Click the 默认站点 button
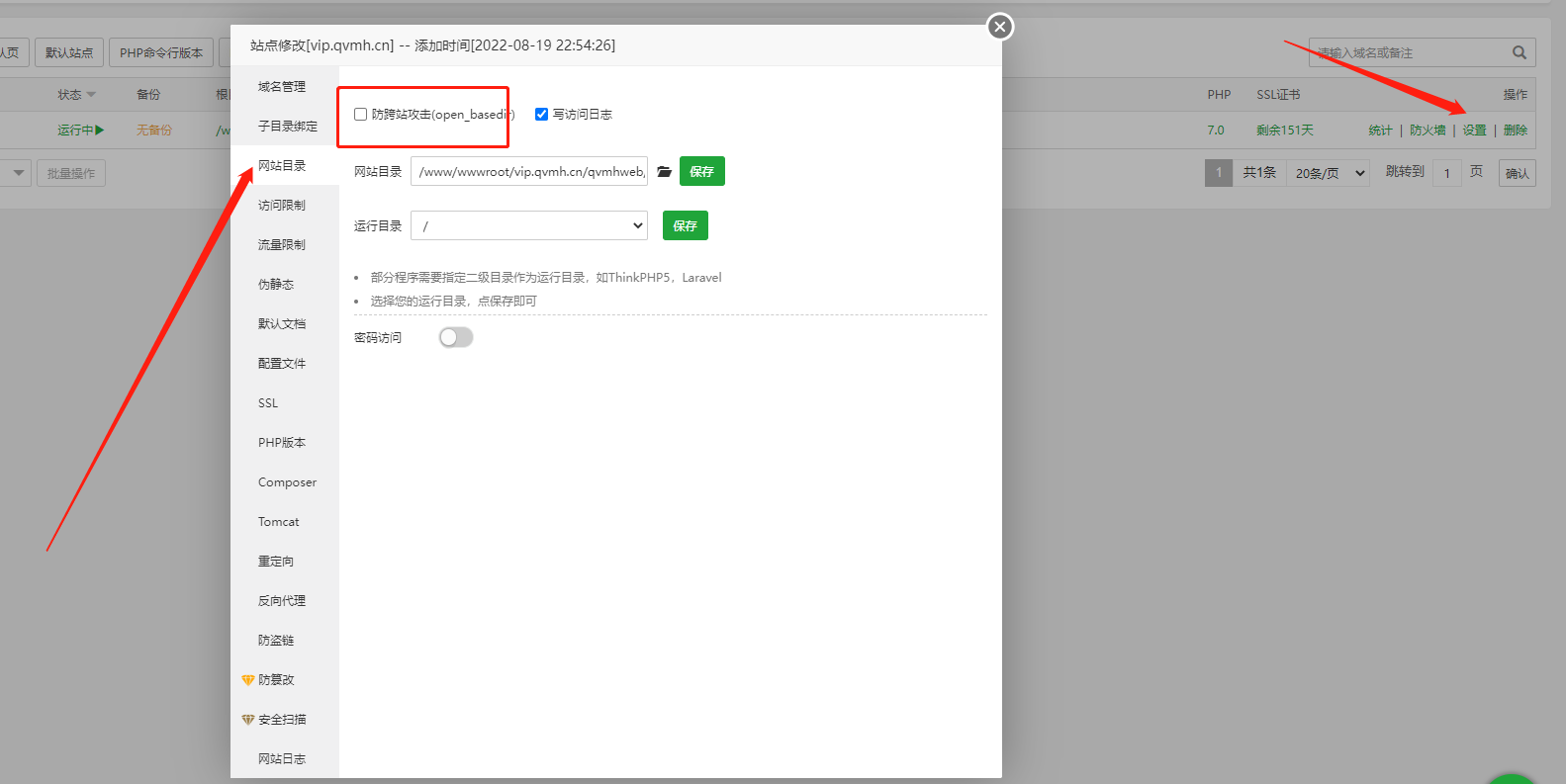This screenshot has width=1566, height=784. [69, 52]
